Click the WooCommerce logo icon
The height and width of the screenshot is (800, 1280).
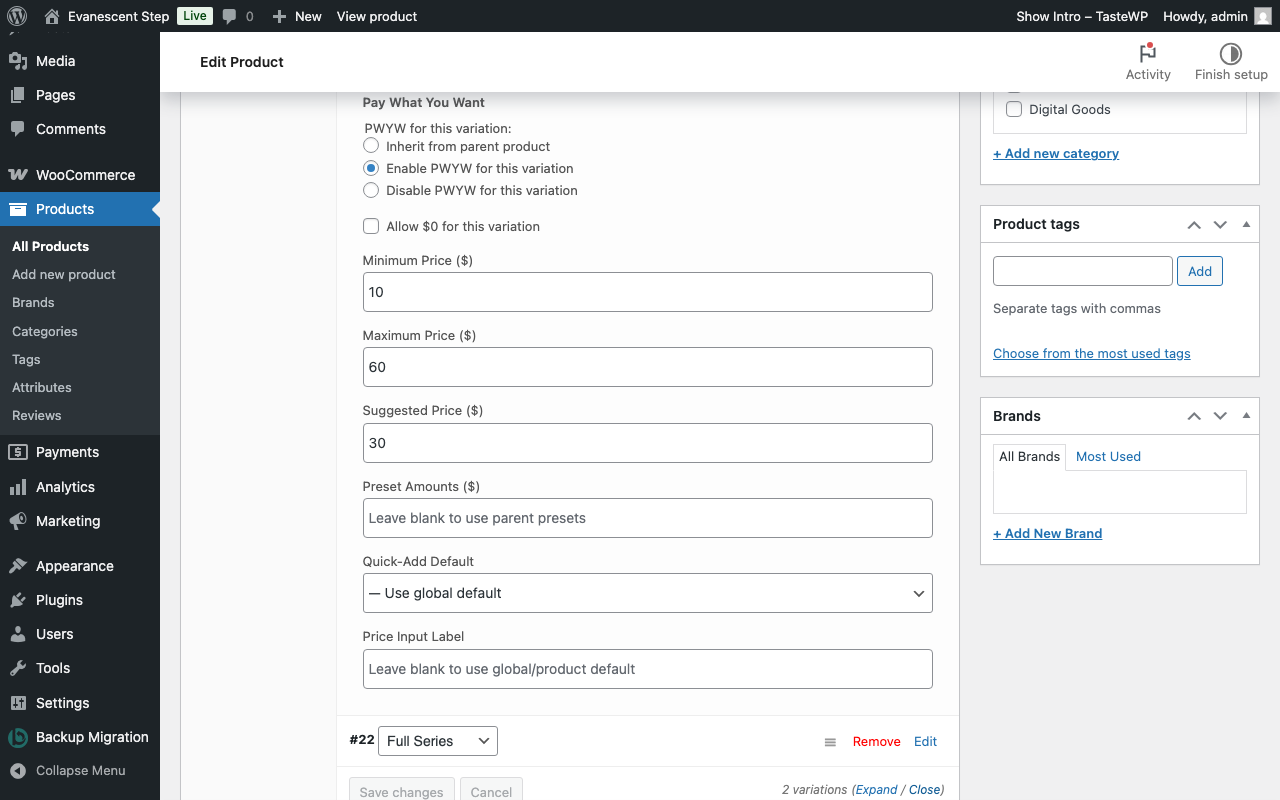tap(18, 175)
